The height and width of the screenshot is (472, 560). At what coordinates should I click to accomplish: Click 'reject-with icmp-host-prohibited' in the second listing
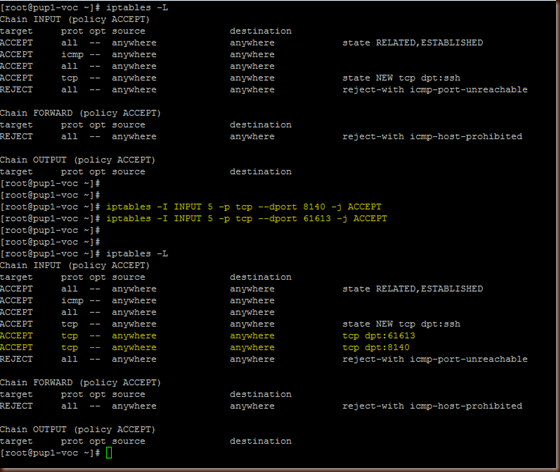pos(432,406)
